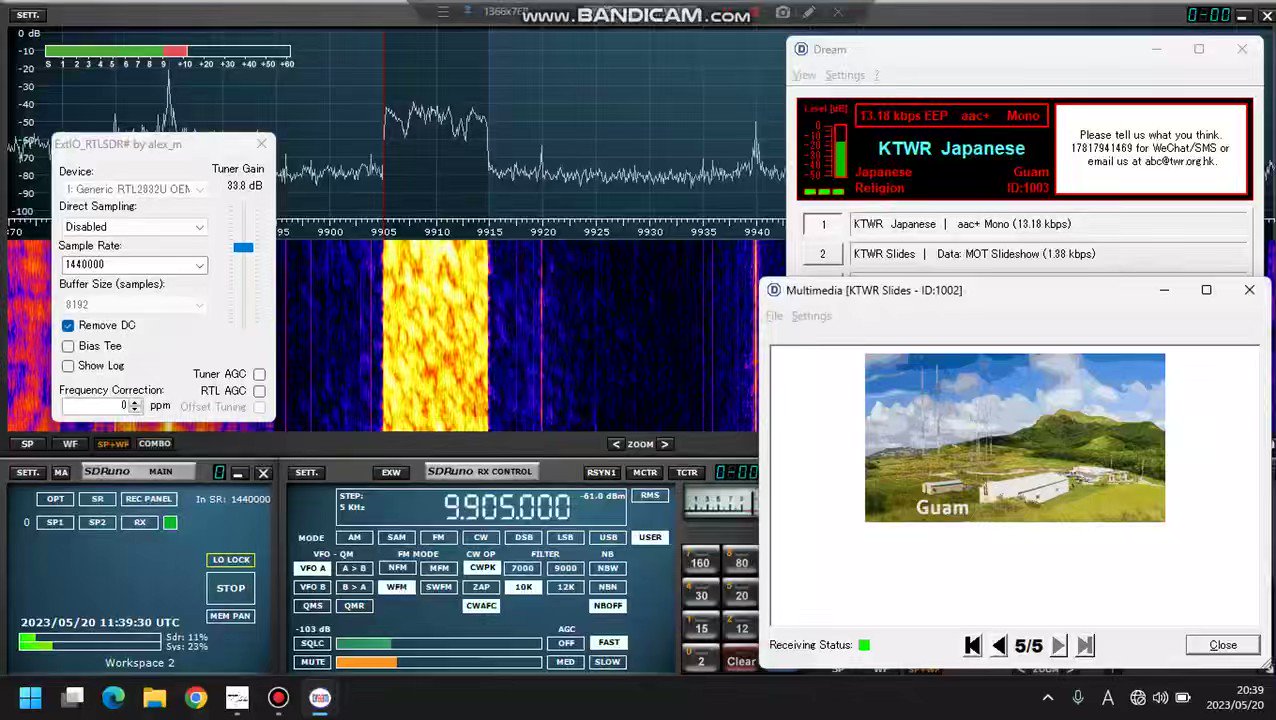Click the green RX indicator square

(x=170, y=522)
